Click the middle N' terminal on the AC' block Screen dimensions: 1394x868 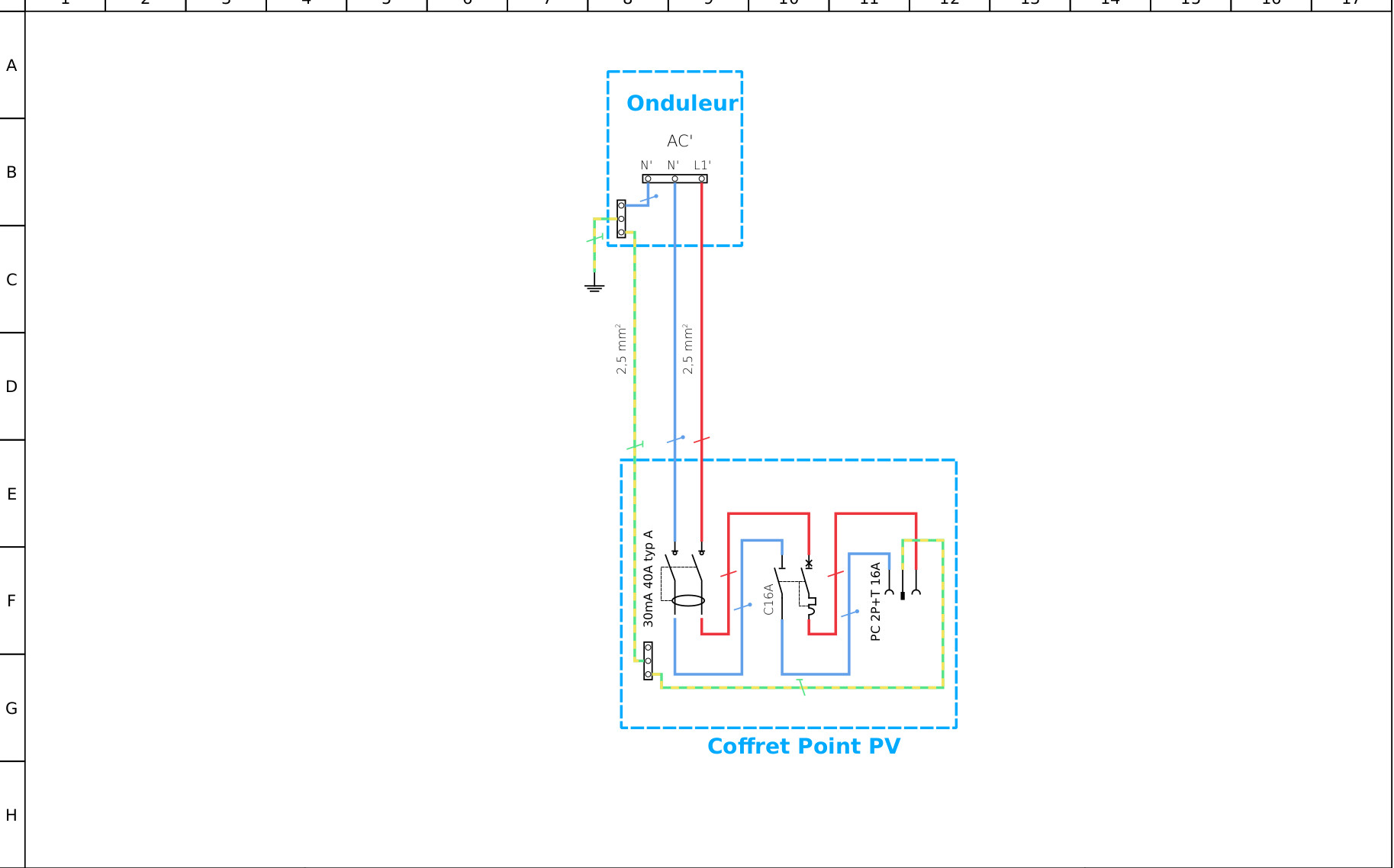674,178
